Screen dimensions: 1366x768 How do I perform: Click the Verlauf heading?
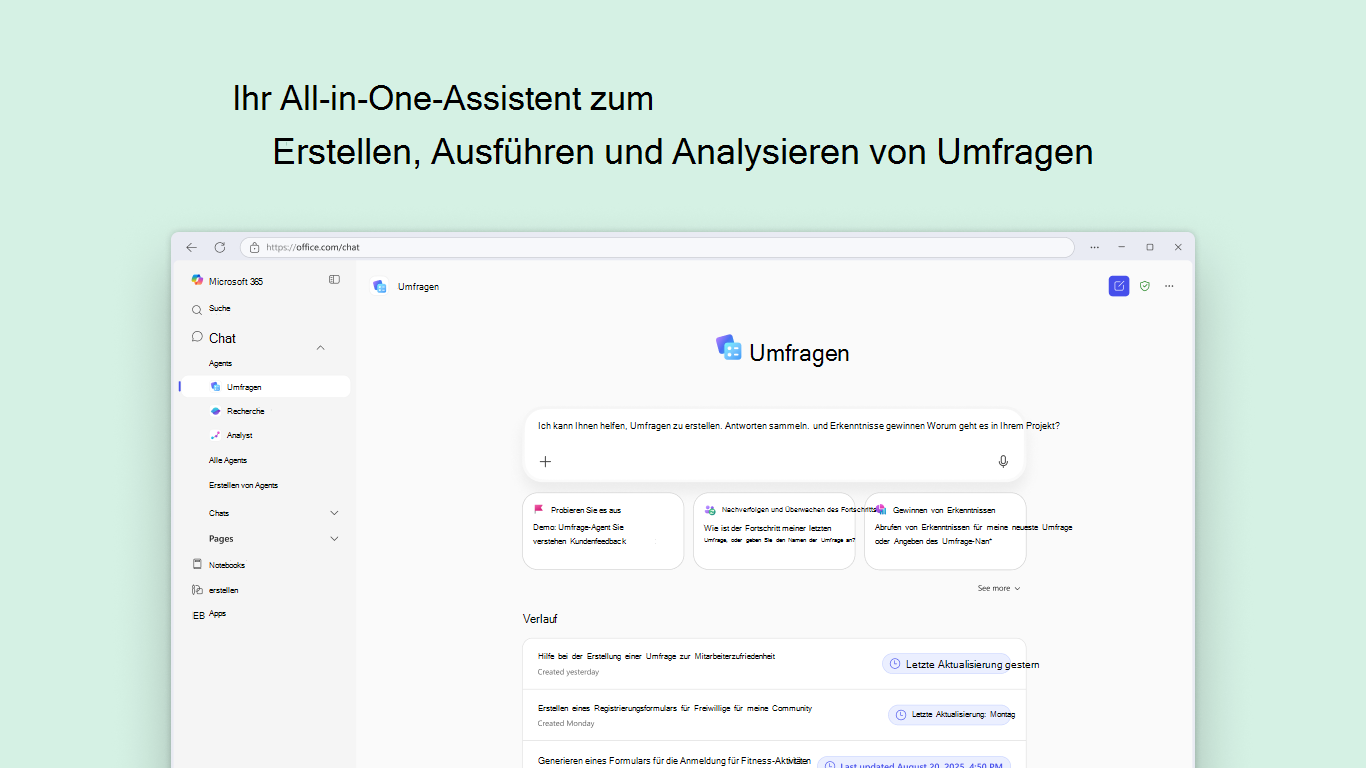(540, 619)
